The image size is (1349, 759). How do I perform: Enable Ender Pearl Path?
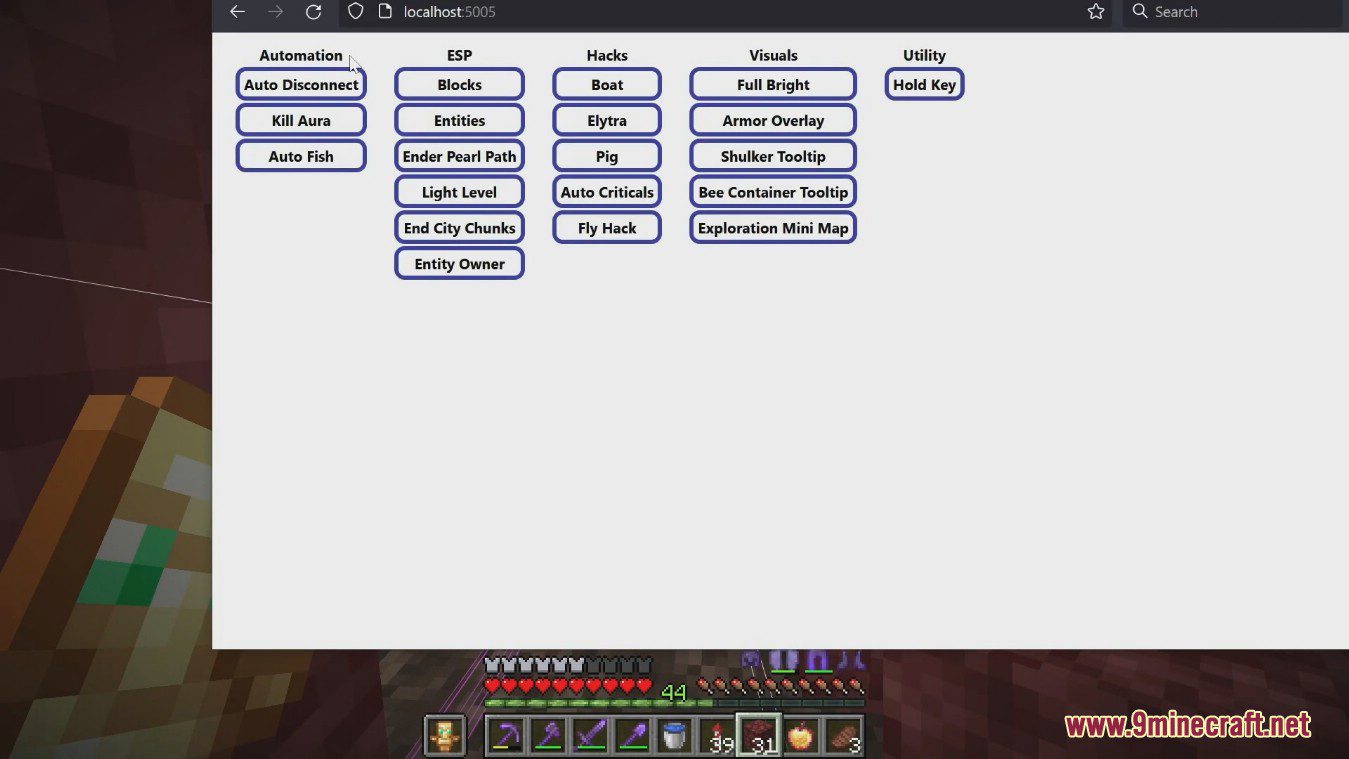[459, 157]
